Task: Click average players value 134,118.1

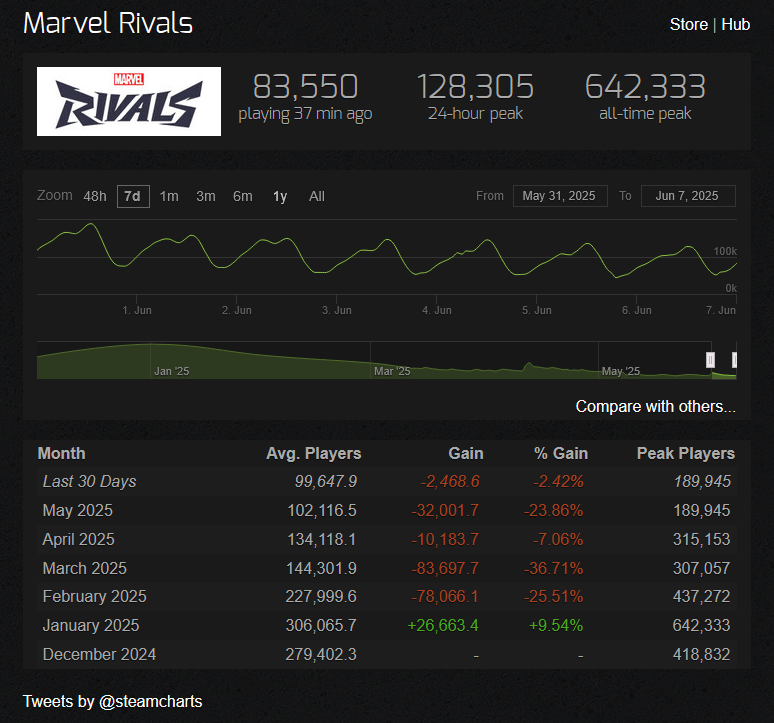Action: 322,539
